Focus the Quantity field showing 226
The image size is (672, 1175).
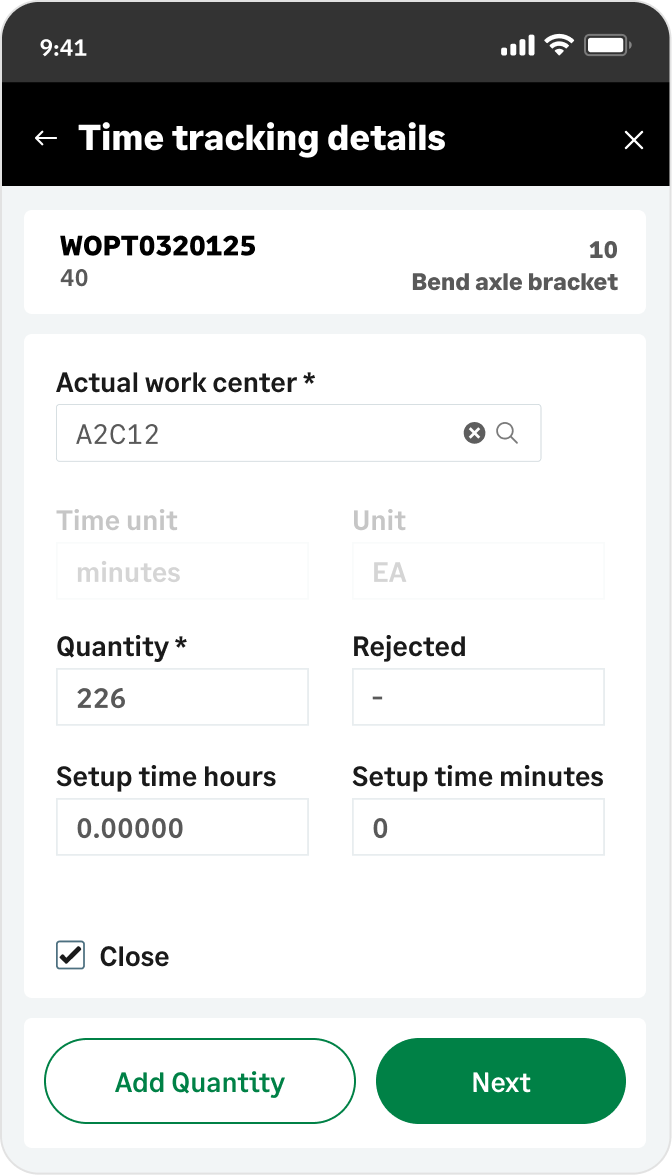click(182, 698)
